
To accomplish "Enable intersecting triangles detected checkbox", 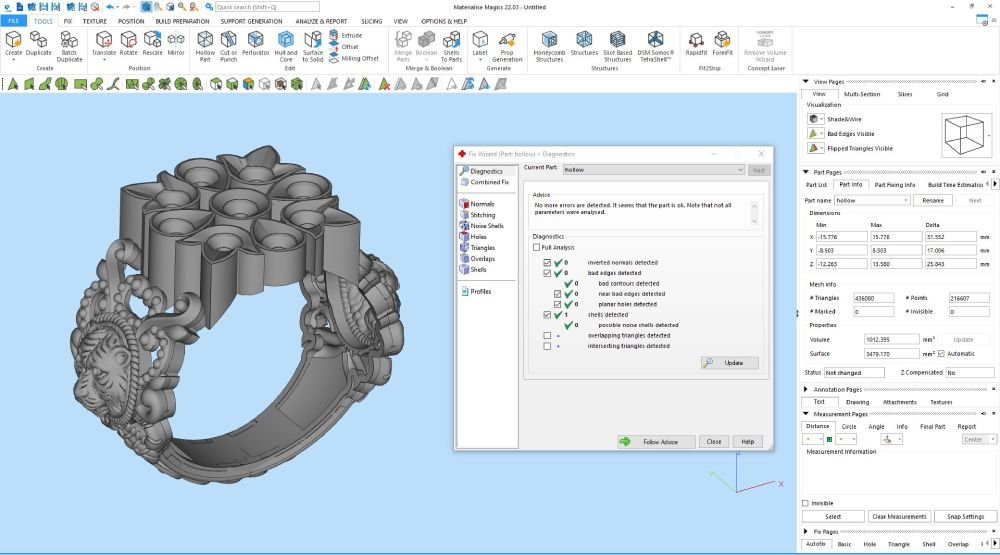I will coord(547,346).
